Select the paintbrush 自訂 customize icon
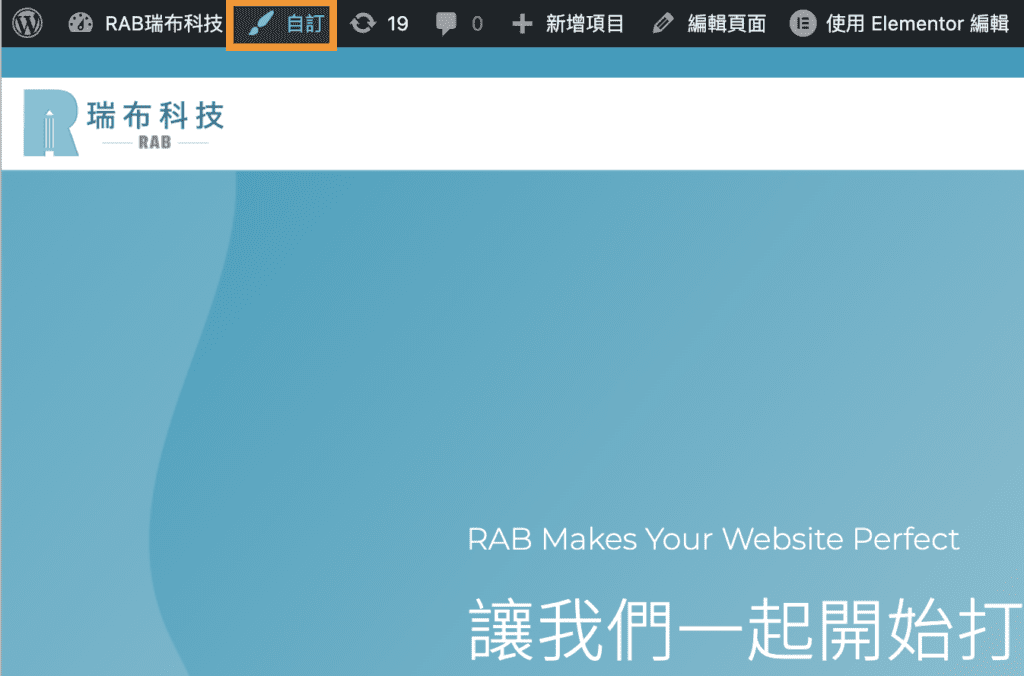This screenshot has height=676, width=1024. click(260, 23)
